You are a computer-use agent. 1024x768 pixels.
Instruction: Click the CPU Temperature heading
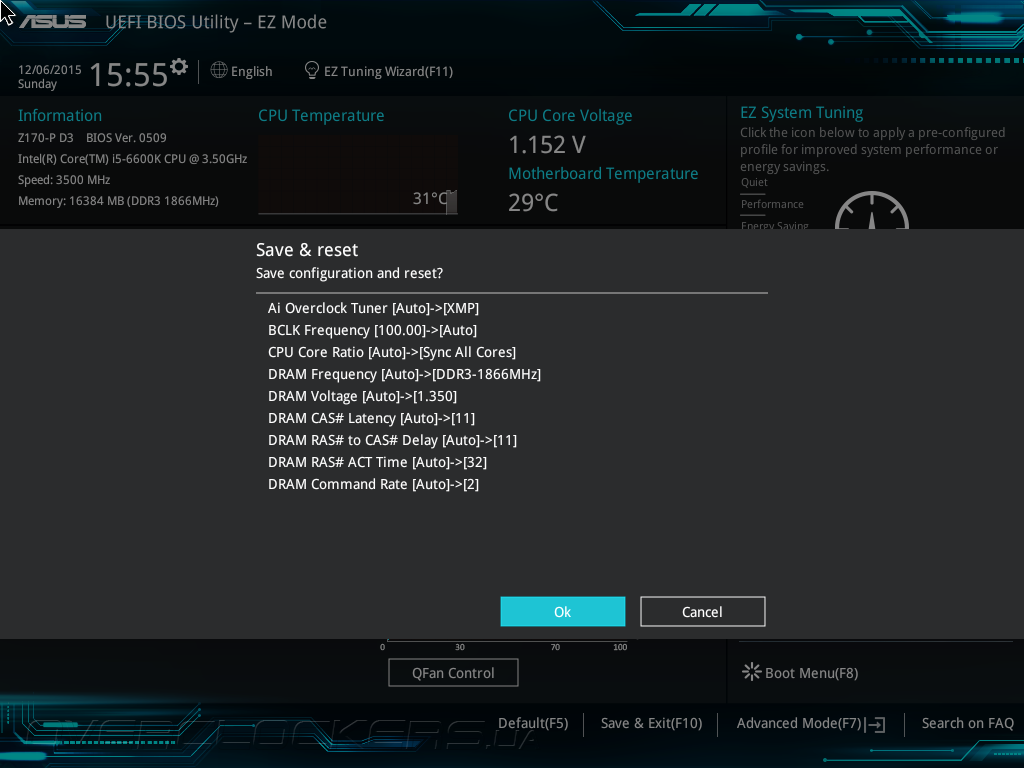pos(321,116)
